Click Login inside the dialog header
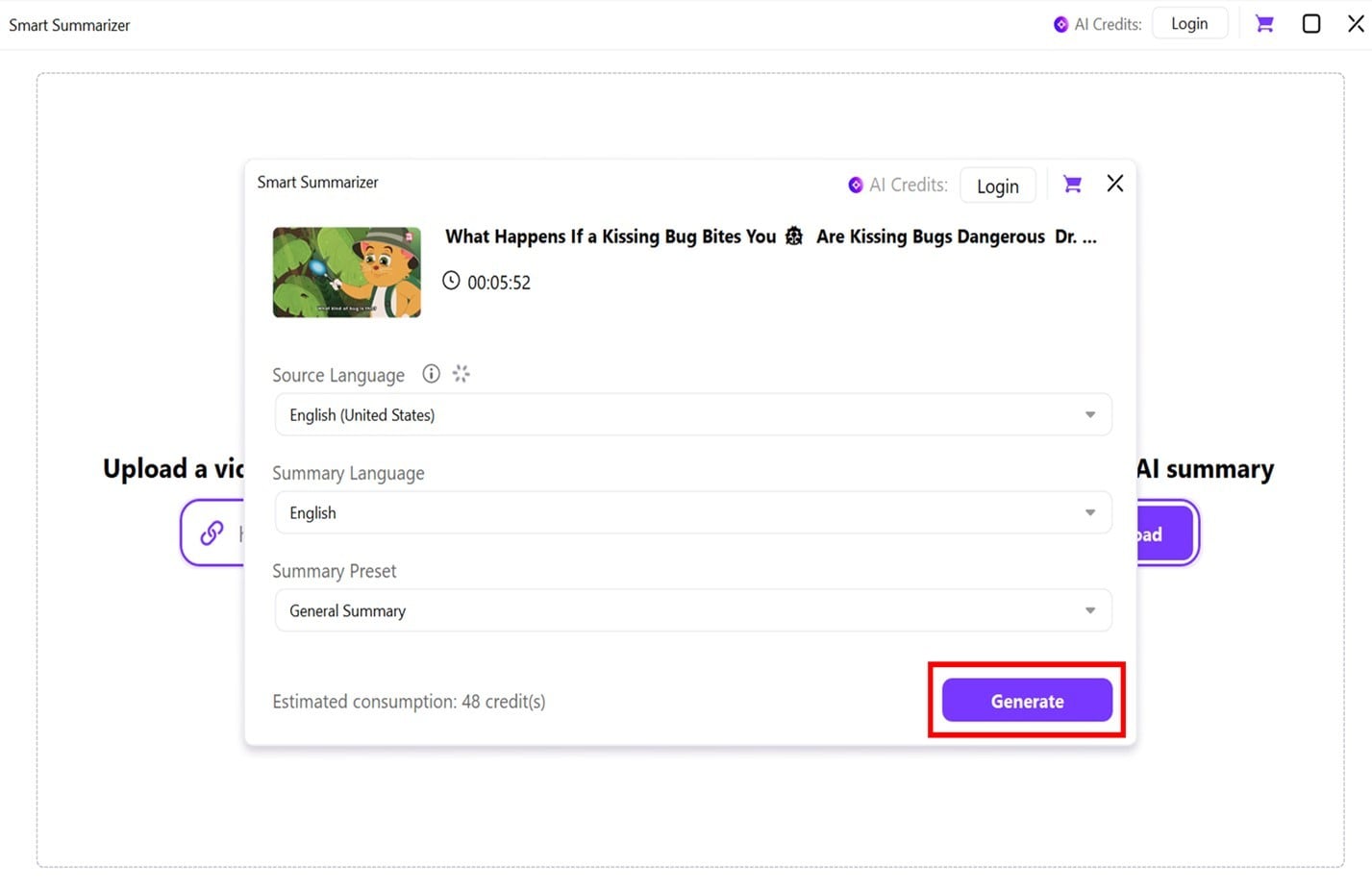 click(997, 186)
